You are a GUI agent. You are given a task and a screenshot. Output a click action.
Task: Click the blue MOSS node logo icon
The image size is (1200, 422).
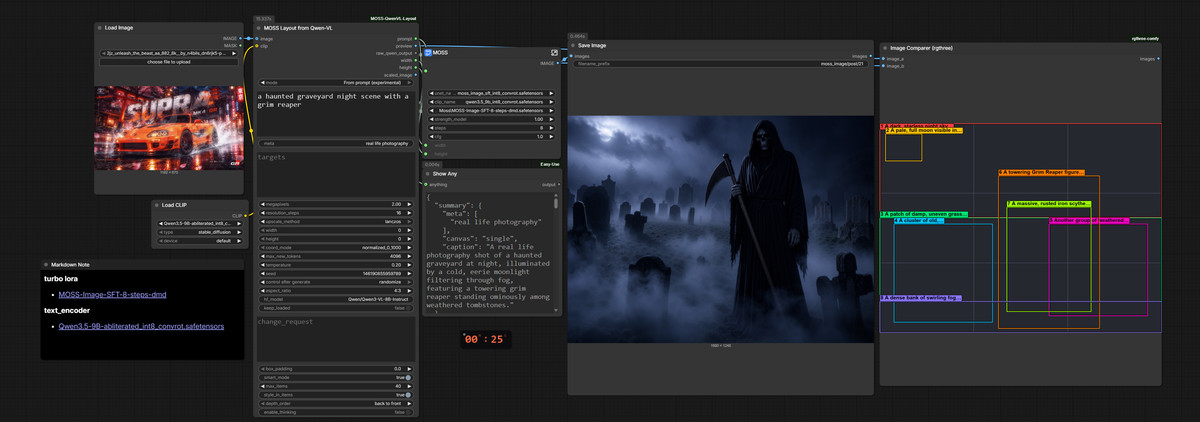pyautogui.click(x=427, y=52)
